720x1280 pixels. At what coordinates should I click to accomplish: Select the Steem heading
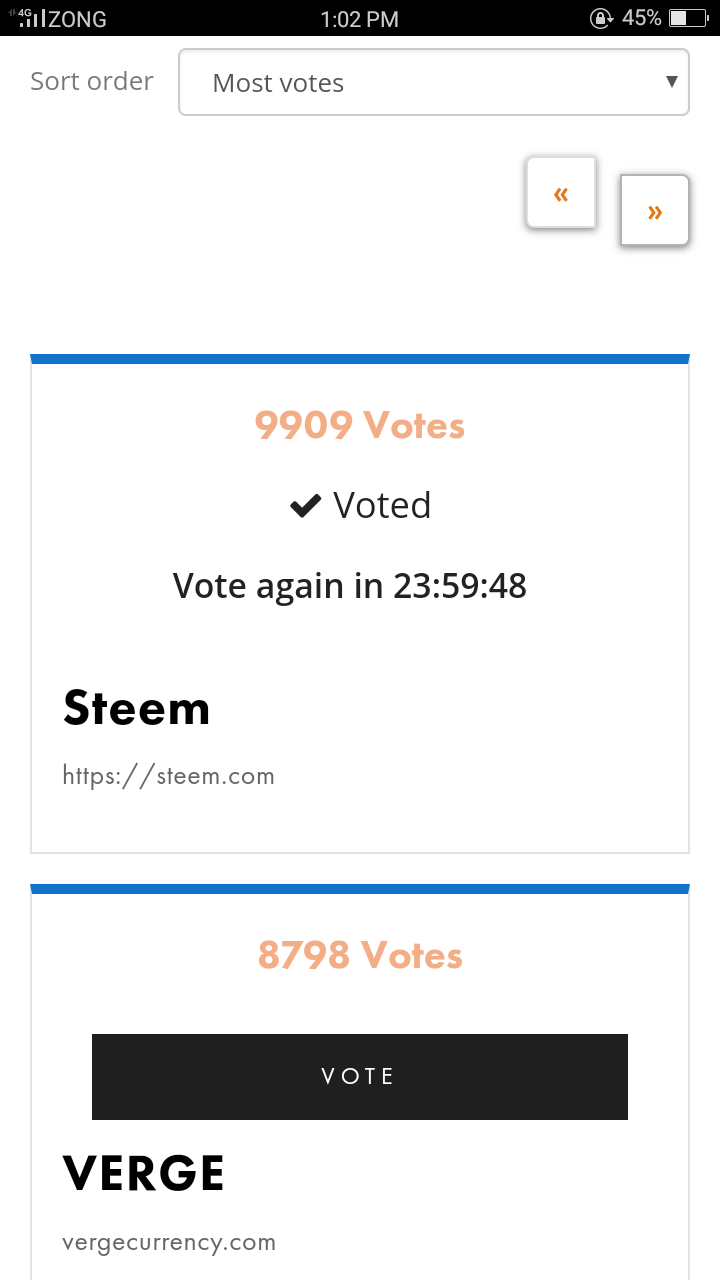(137, 708)
